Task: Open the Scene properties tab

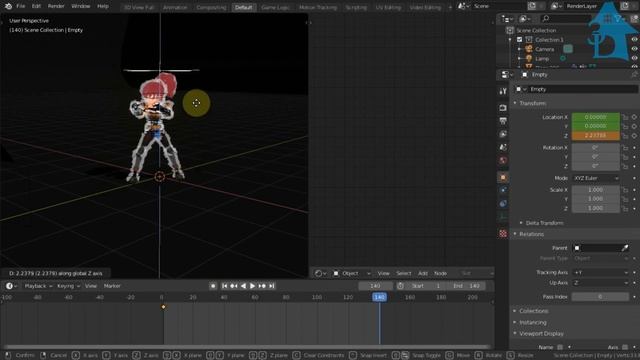Action: pos(503,147)
